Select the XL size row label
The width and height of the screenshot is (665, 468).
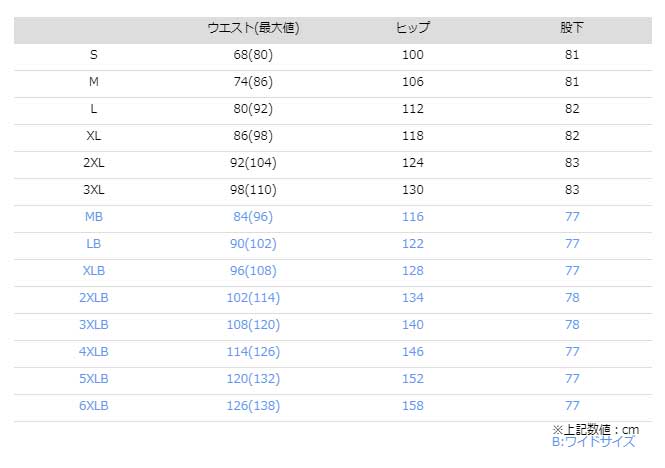(x=94, y=136)
